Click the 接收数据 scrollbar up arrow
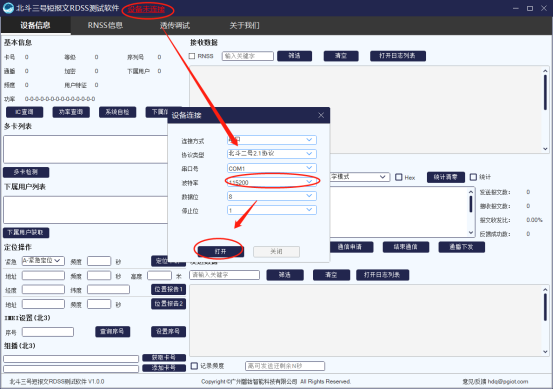Image resolution: width=553 pixels, height=389 pixels. (545, 71)
